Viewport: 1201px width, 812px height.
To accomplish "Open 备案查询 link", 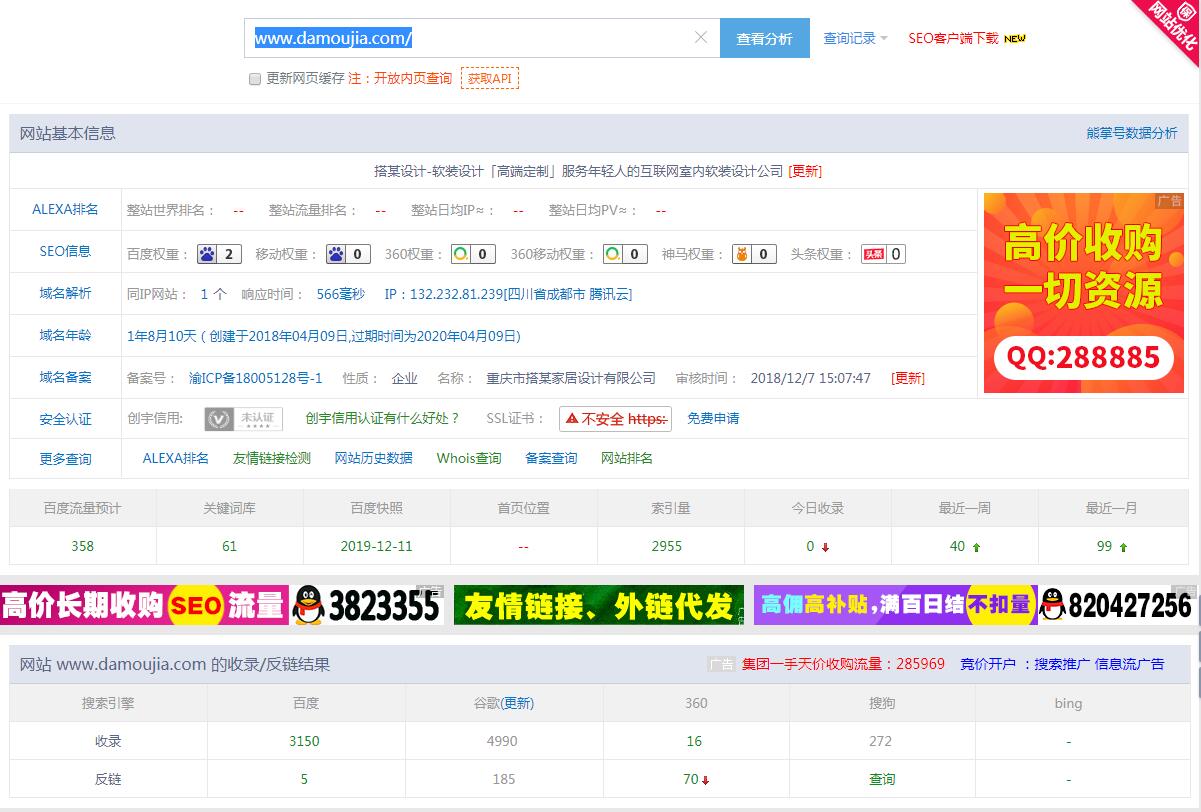I will [551, 458].
